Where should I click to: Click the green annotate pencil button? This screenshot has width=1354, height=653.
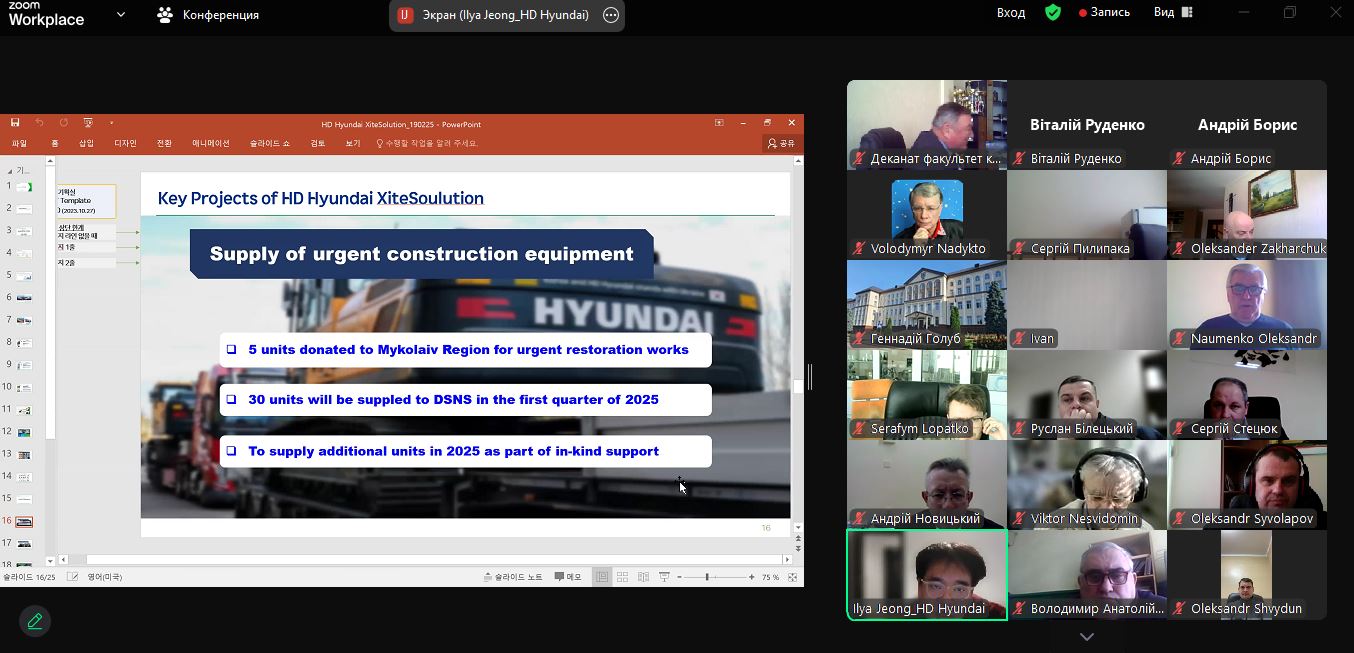(35, 621)
